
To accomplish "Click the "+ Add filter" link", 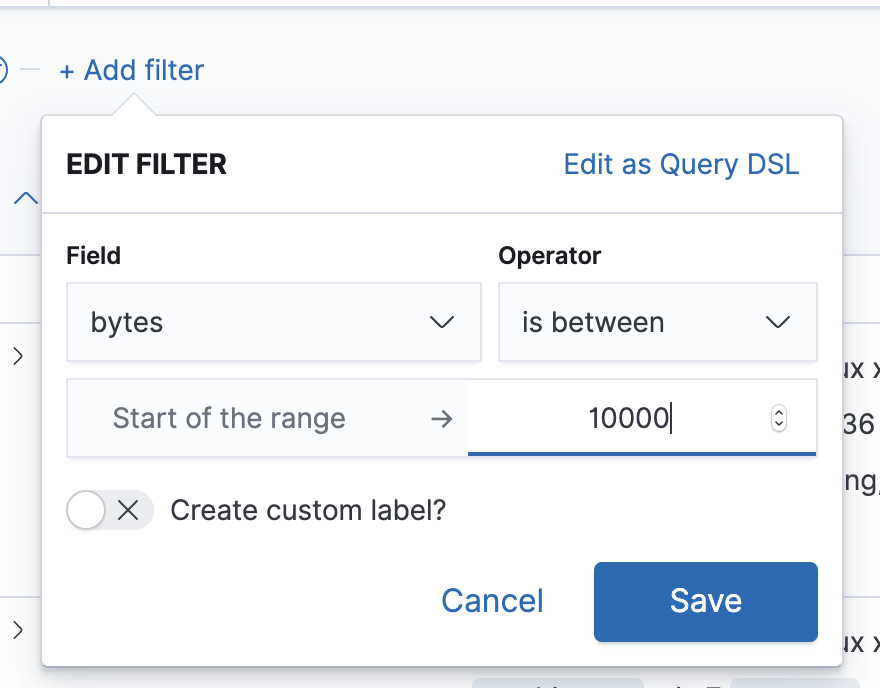I will (x=132, y=71).
